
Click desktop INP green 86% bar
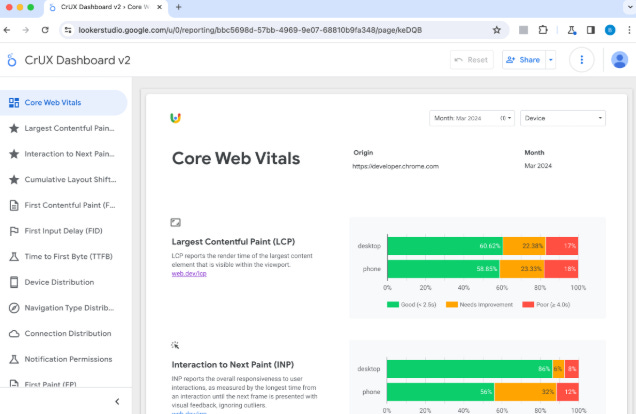pos(470,369)
